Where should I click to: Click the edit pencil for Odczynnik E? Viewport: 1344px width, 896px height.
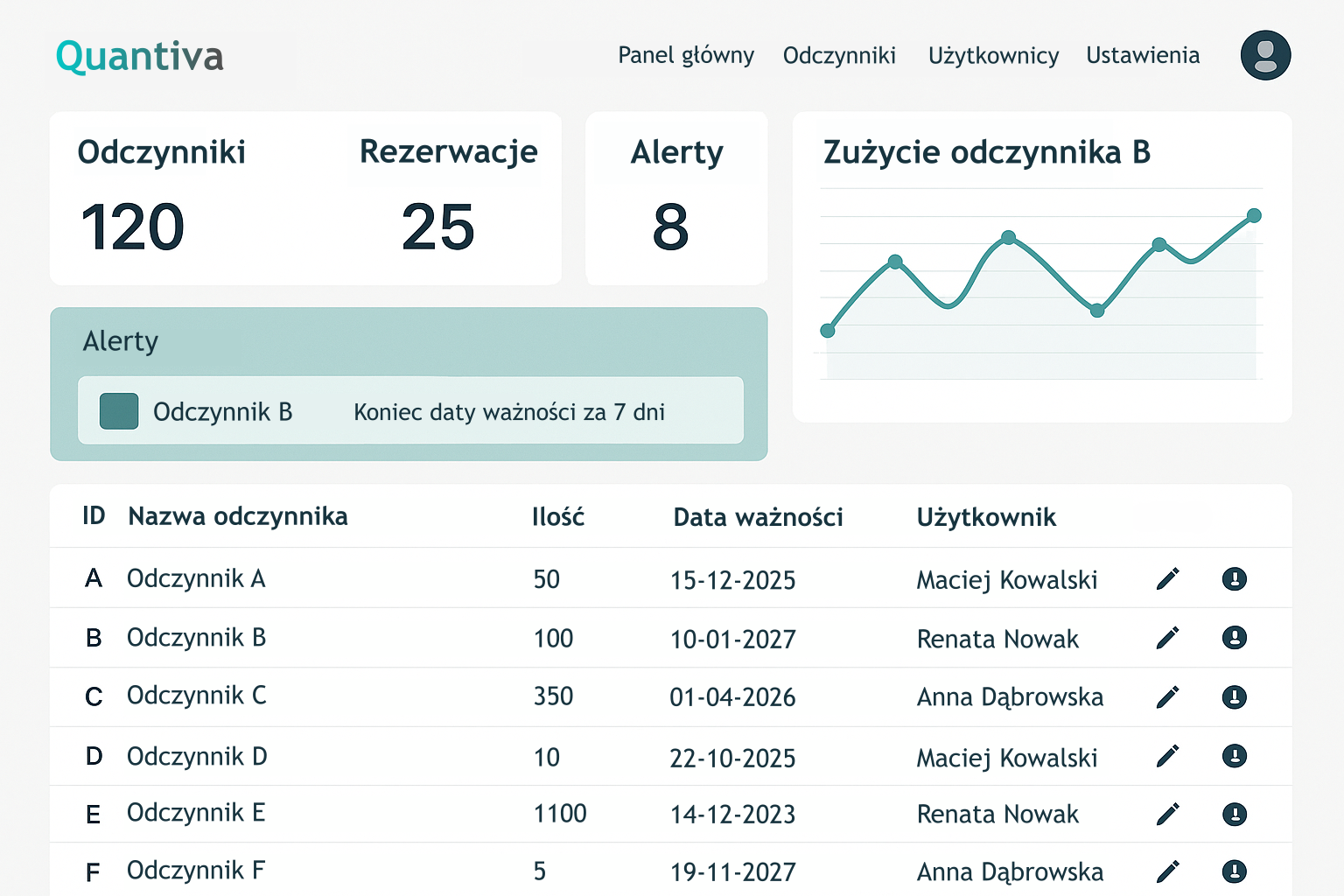point(1167,815)
